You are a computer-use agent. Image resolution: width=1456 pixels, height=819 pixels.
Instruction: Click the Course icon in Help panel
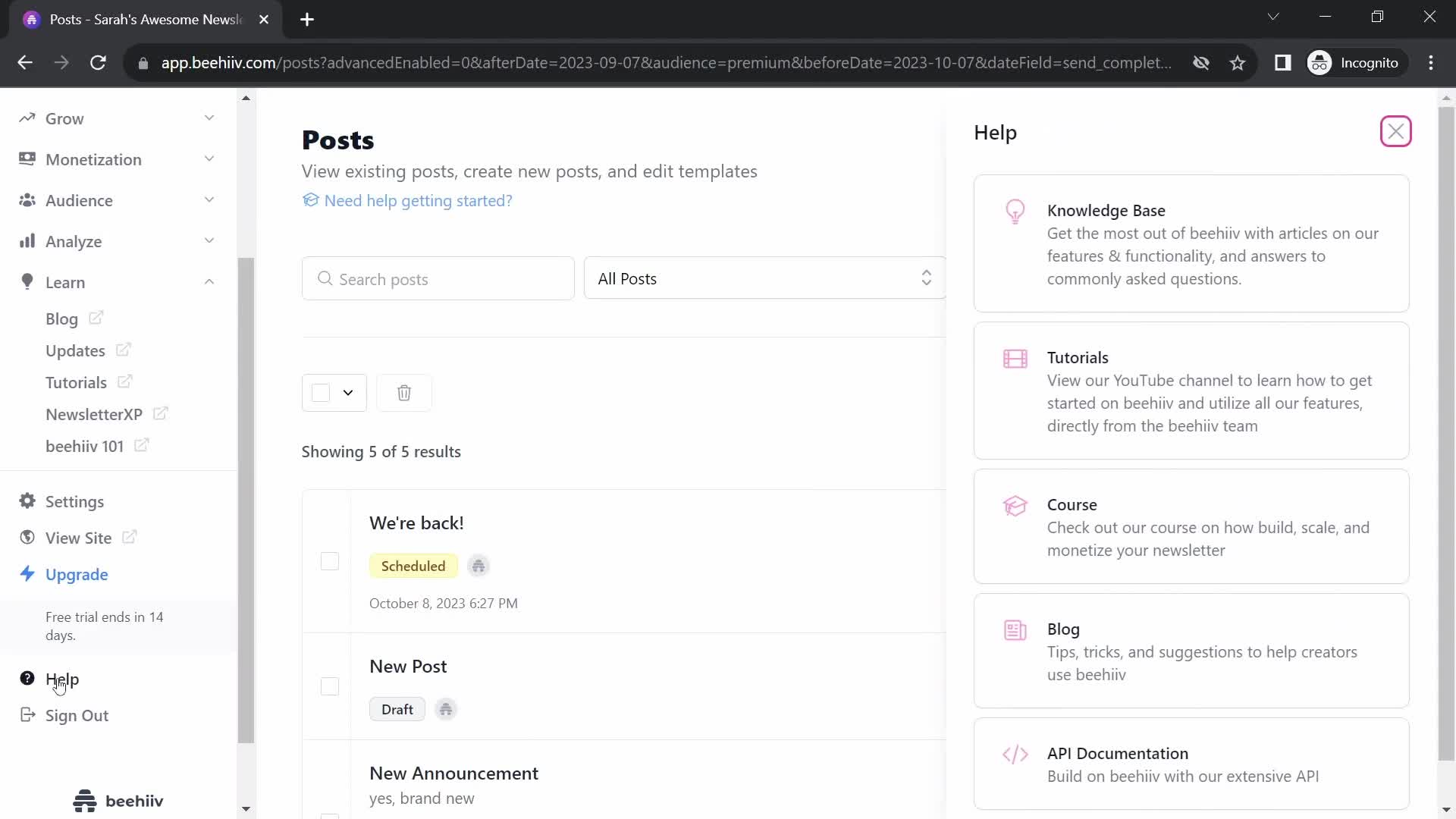[x=1015, y=506]
